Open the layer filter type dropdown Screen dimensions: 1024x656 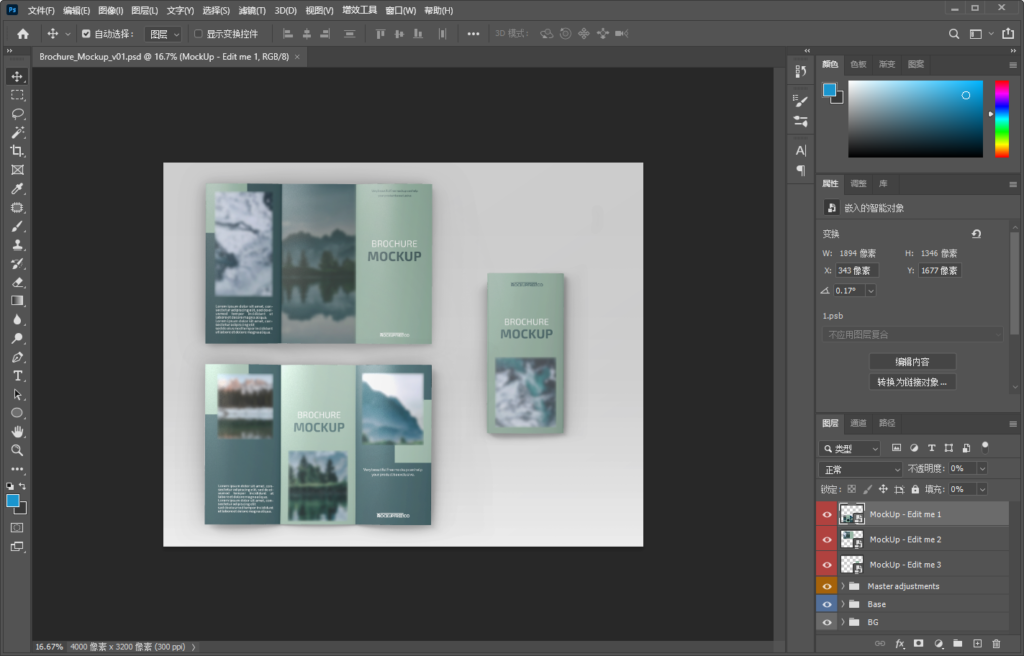[x=850, y=448]
